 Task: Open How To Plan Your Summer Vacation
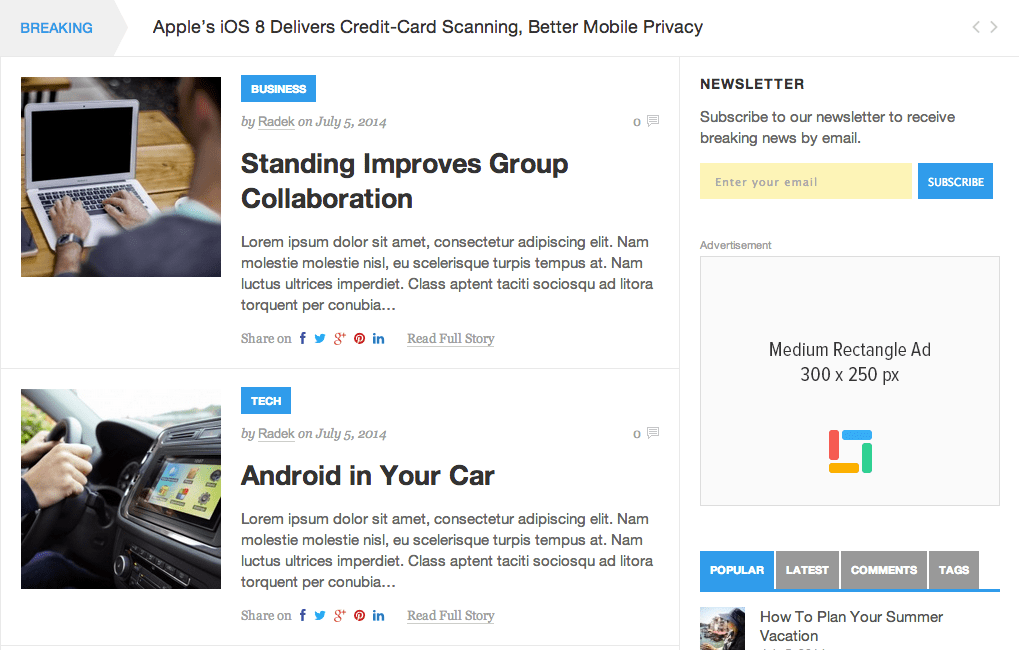851,626
